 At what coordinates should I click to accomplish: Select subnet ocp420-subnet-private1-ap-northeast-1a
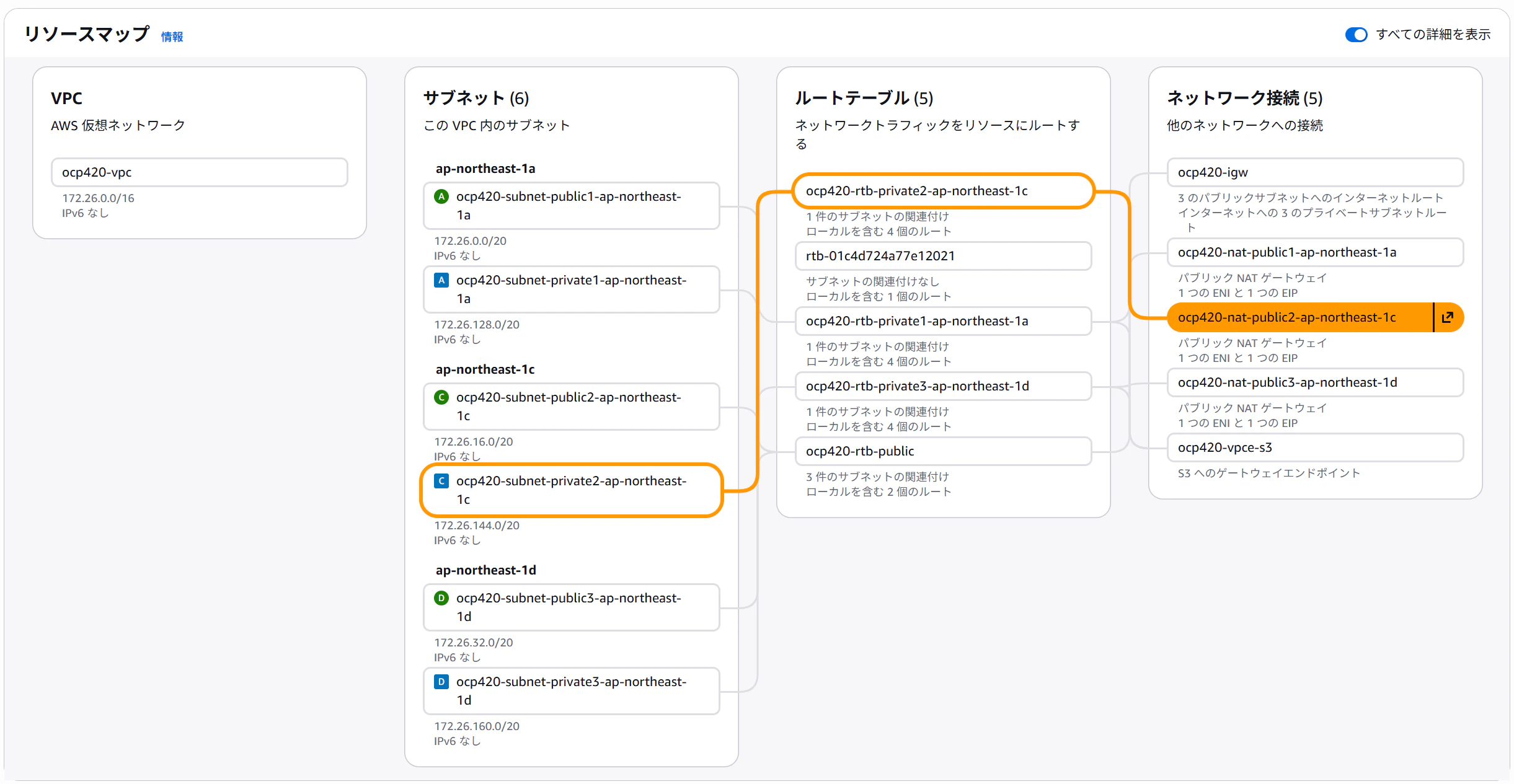(572, 289)
